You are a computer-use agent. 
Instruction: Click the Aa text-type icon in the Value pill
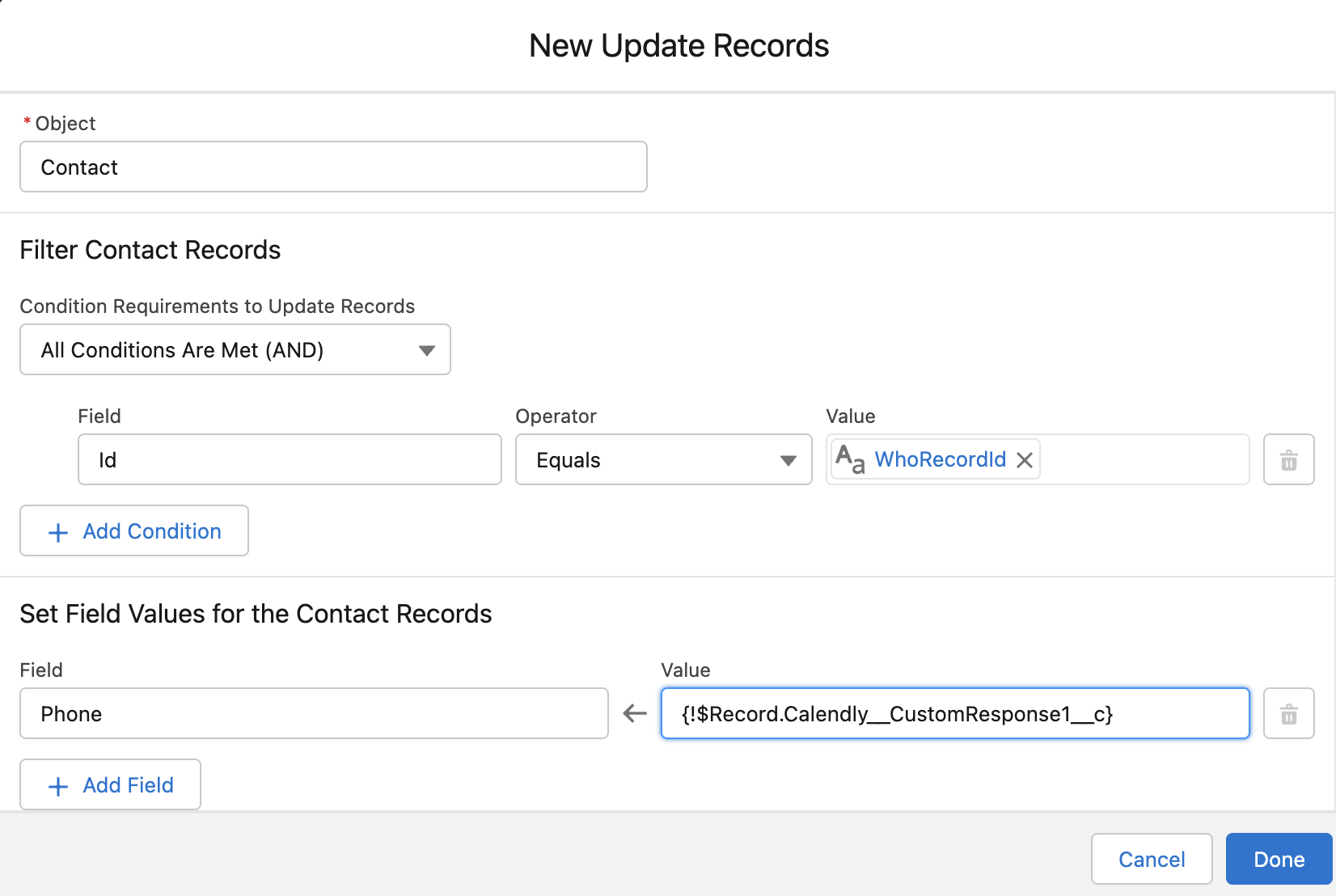[850, 459]
